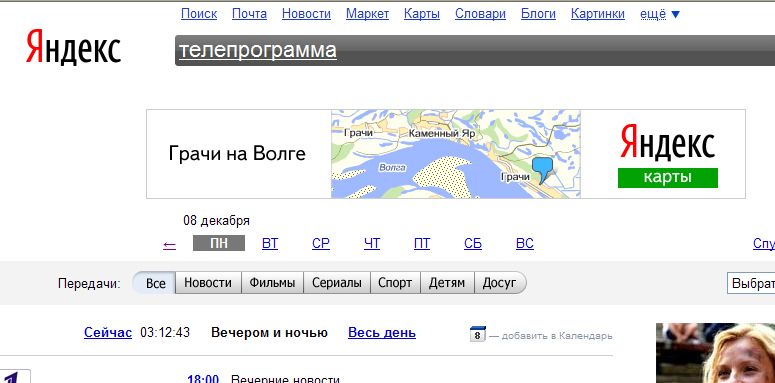Open the Почта link in top navigation

click(x=250, y=14)
